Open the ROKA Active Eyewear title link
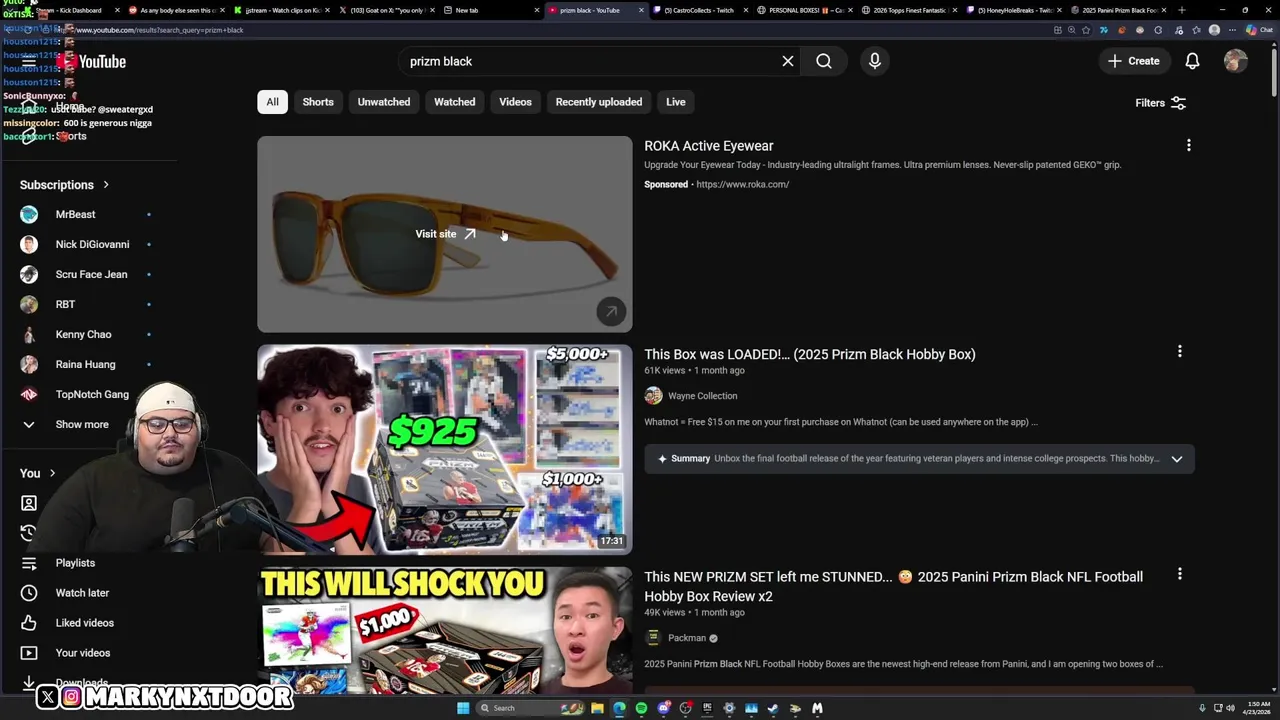Viewport: 1280px width, 720px height. point(709,146)
